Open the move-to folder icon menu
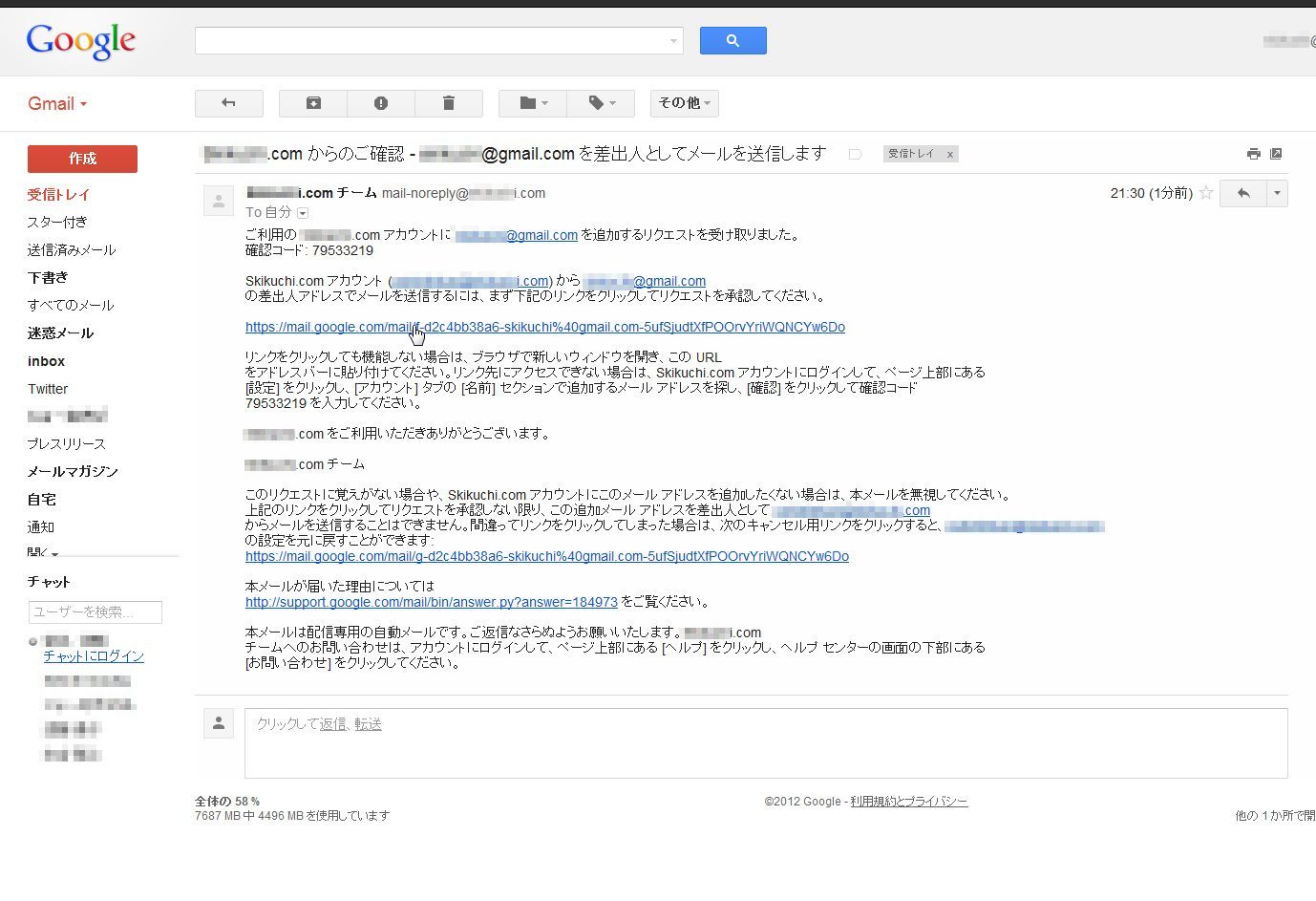This screenshot has width=1316, height=901. click(x=533, y=103)
